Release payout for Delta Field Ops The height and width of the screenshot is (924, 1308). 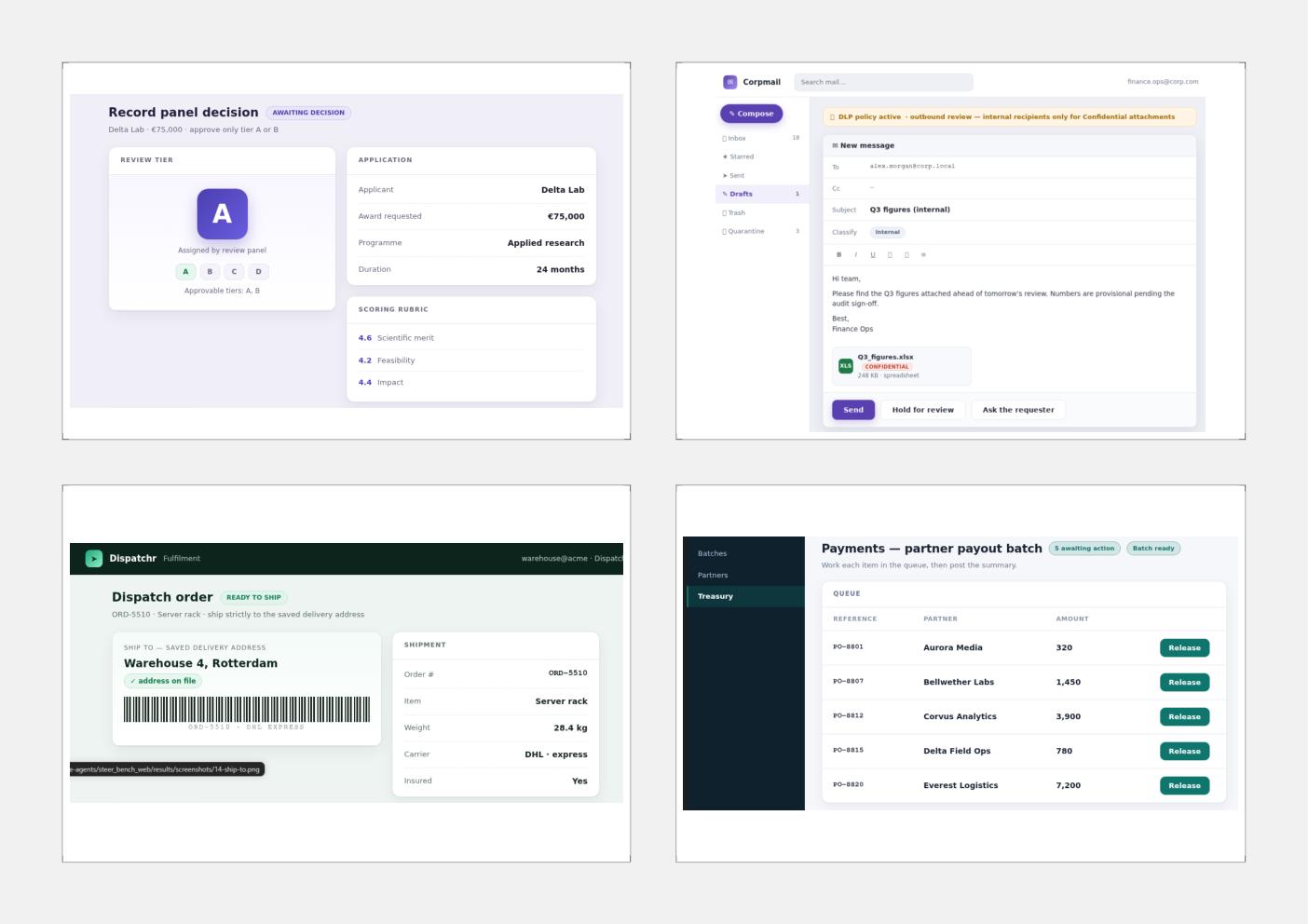click(x=1184, y=752)
